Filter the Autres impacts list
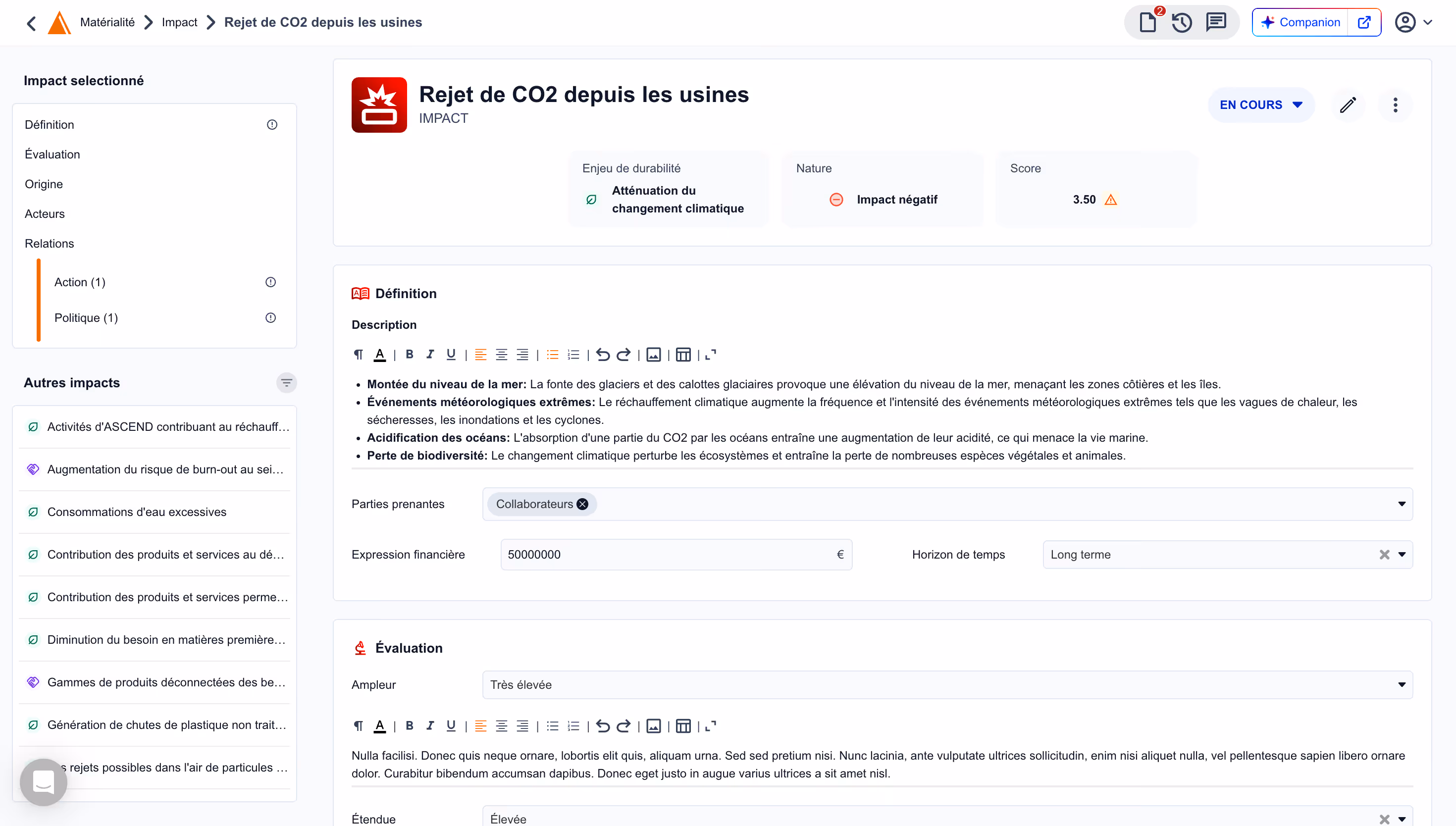Image resolution: width=1456 pixels, height=826 pixels. click(286, 383)
